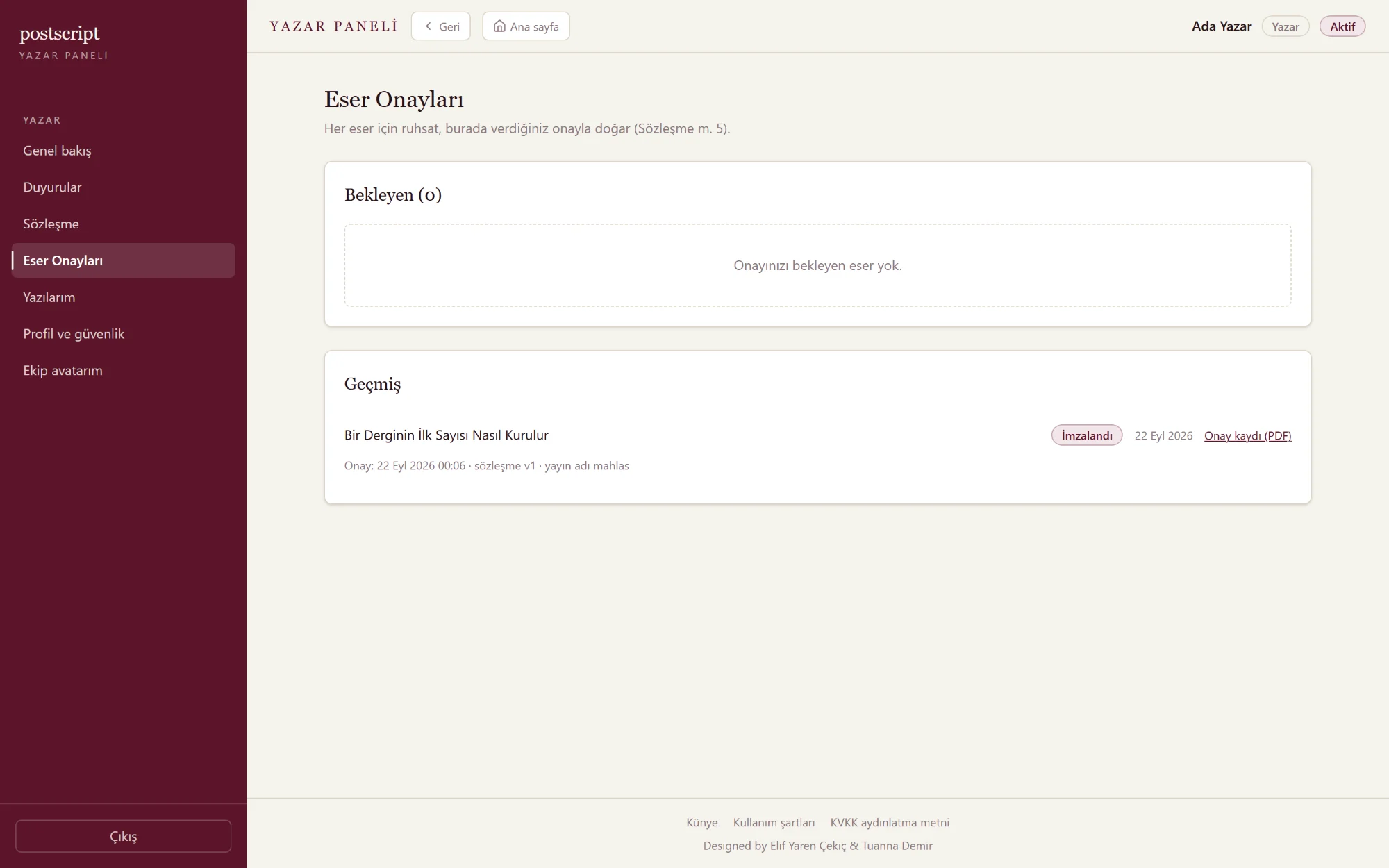The height and width of the screenshot is (868, 1389).
Task: Open the Sözleşme sidebar item
Action: tap(124, 224)
